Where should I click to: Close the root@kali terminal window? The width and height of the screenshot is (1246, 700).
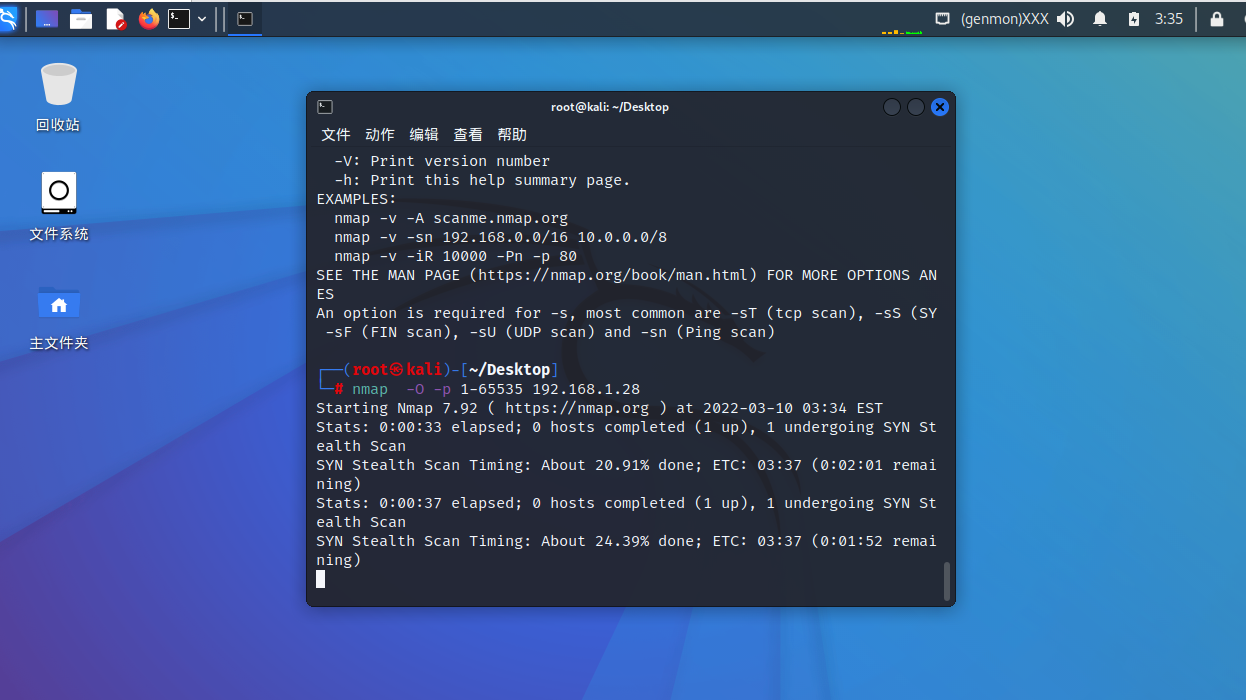[940, 107]
